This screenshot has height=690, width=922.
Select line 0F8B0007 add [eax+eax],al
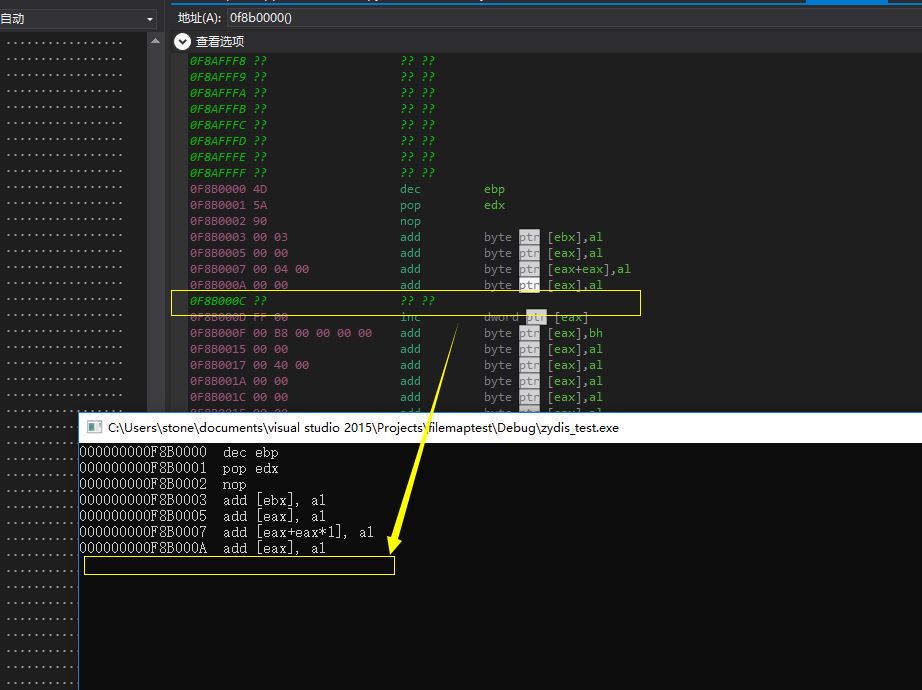pyautogui.click(x=410, y=269)
